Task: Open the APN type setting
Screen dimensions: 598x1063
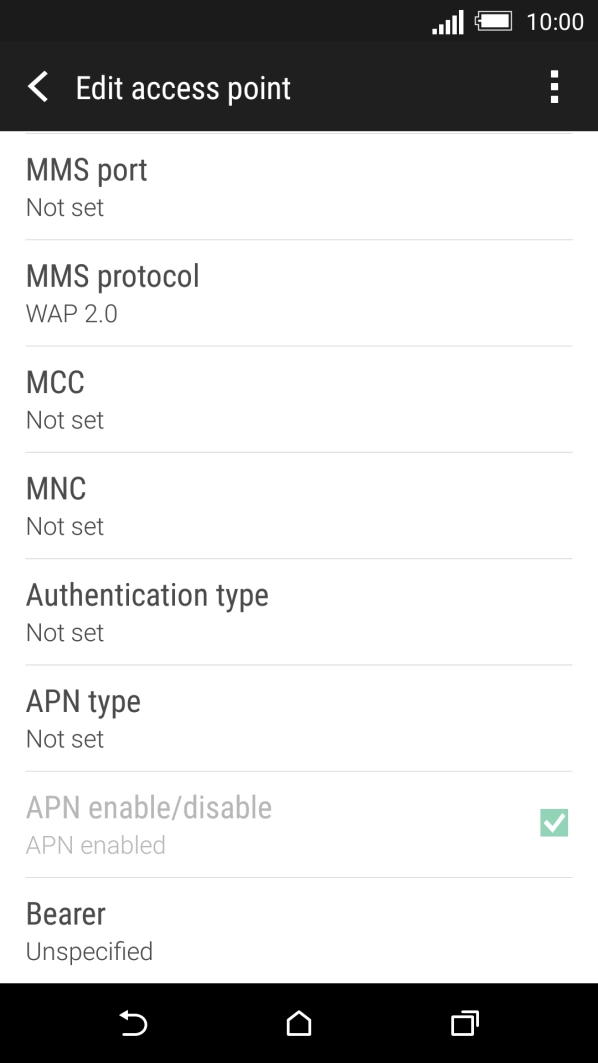Action: 299,719
